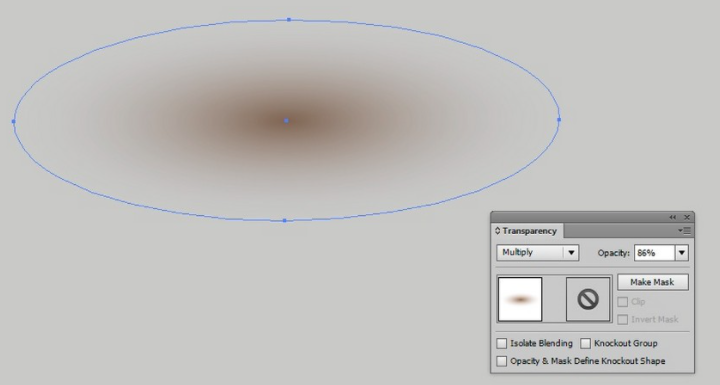The height and width of the screenshot is (385, 720).
Task: Click the Opacity 86% input field
Action: (x=654, y=253)
